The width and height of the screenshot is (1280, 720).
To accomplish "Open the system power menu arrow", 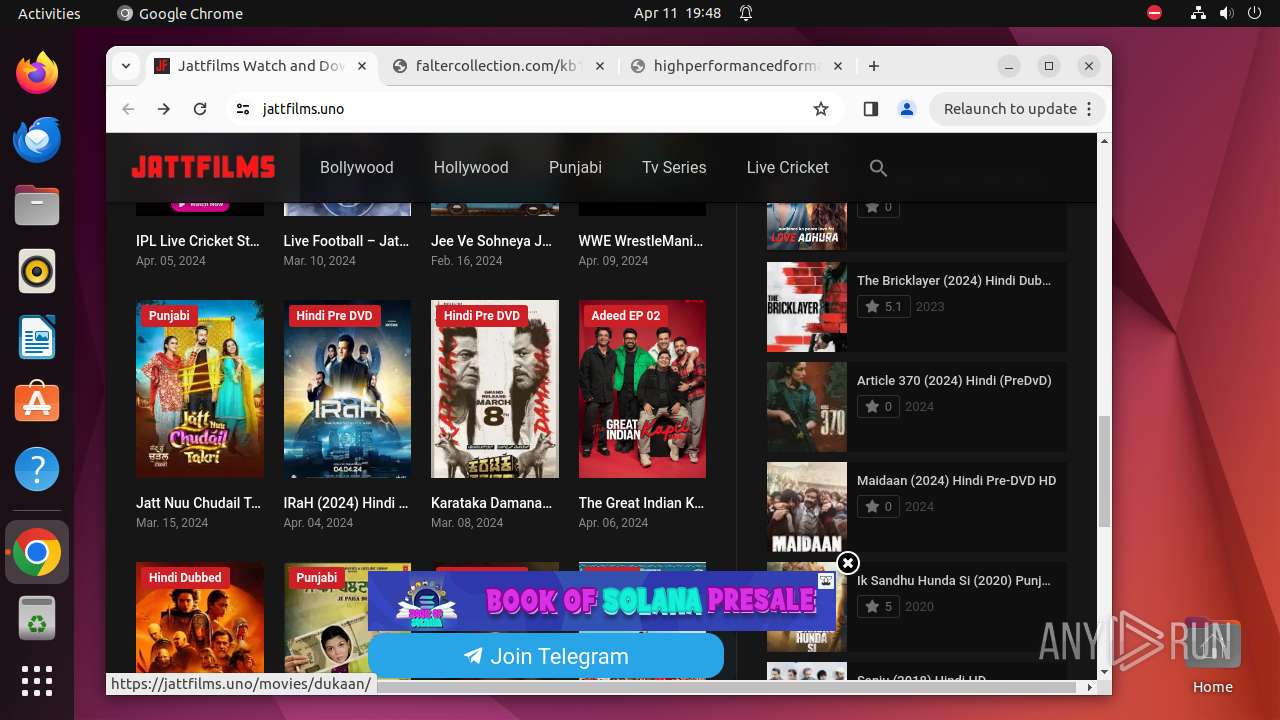I will tap(1254, 13).
